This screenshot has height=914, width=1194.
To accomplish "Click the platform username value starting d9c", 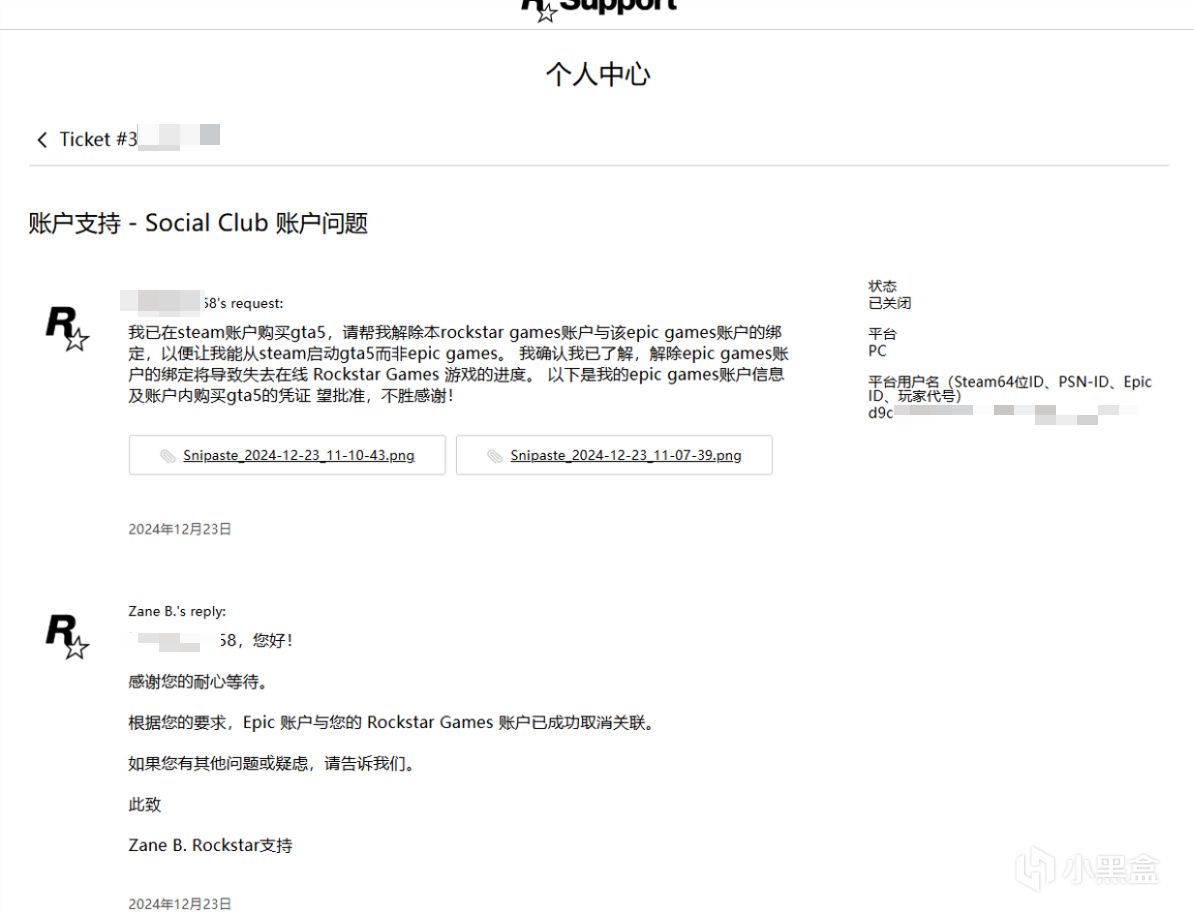I will [1002, 414].
